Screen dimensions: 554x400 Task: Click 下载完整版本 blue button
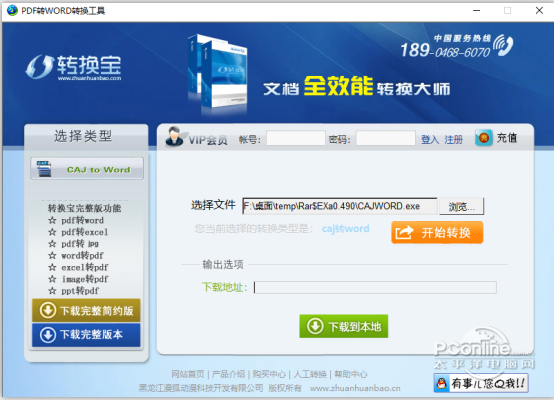click(x=86, y=335)
